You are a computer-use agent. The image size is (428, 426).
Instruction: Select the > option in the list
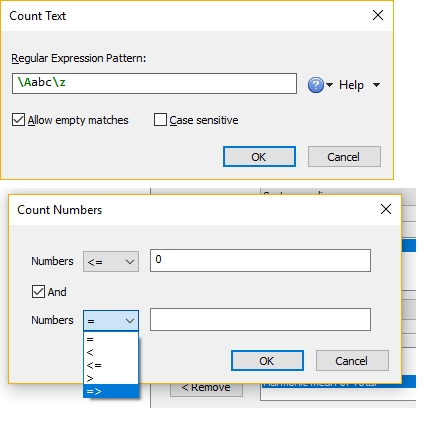click(x=111, y=378)
